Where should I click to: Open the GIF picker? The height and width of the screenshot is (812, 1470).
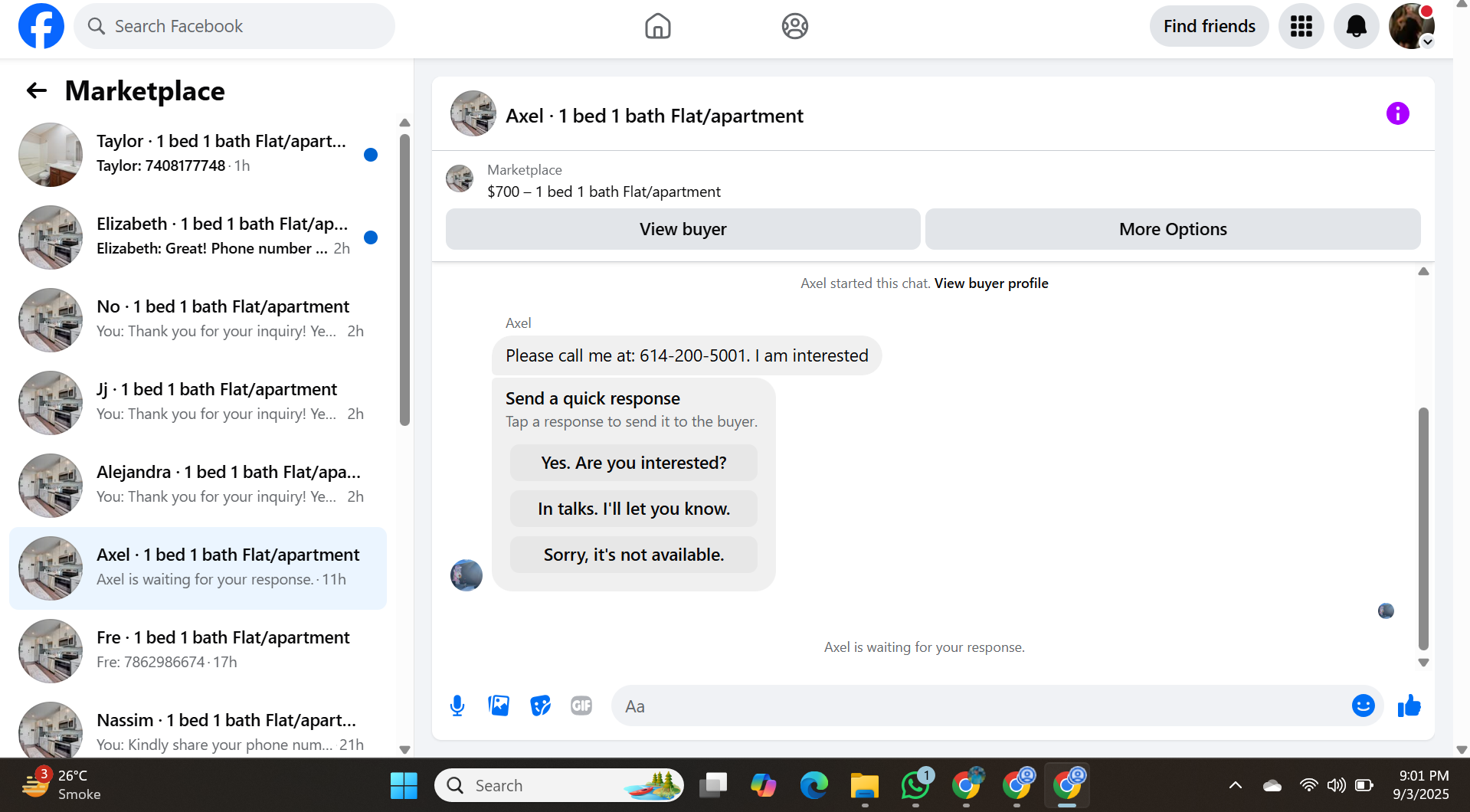581,706
